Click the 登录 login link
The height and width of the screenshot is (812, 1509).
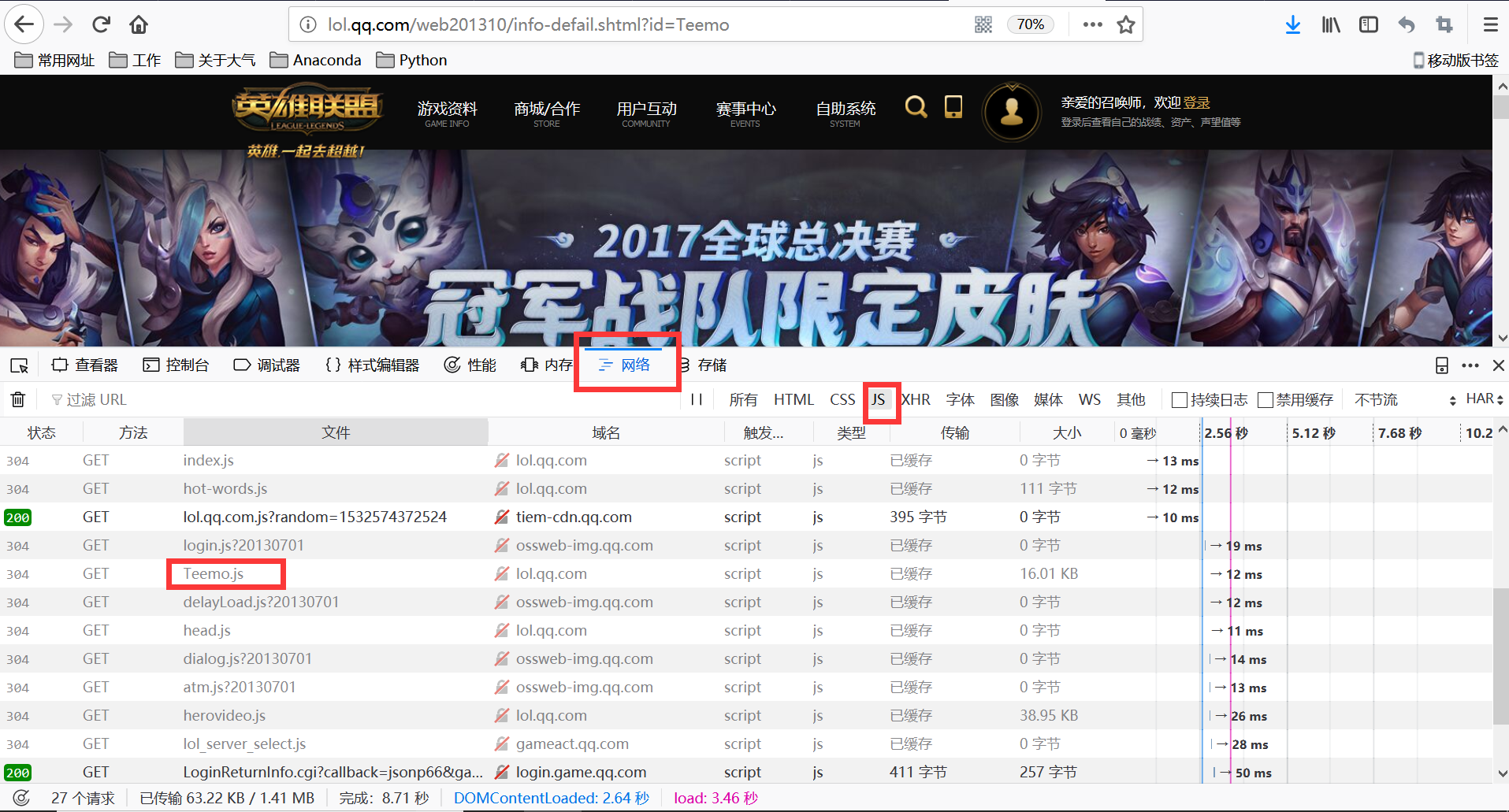pos(1196,102)
